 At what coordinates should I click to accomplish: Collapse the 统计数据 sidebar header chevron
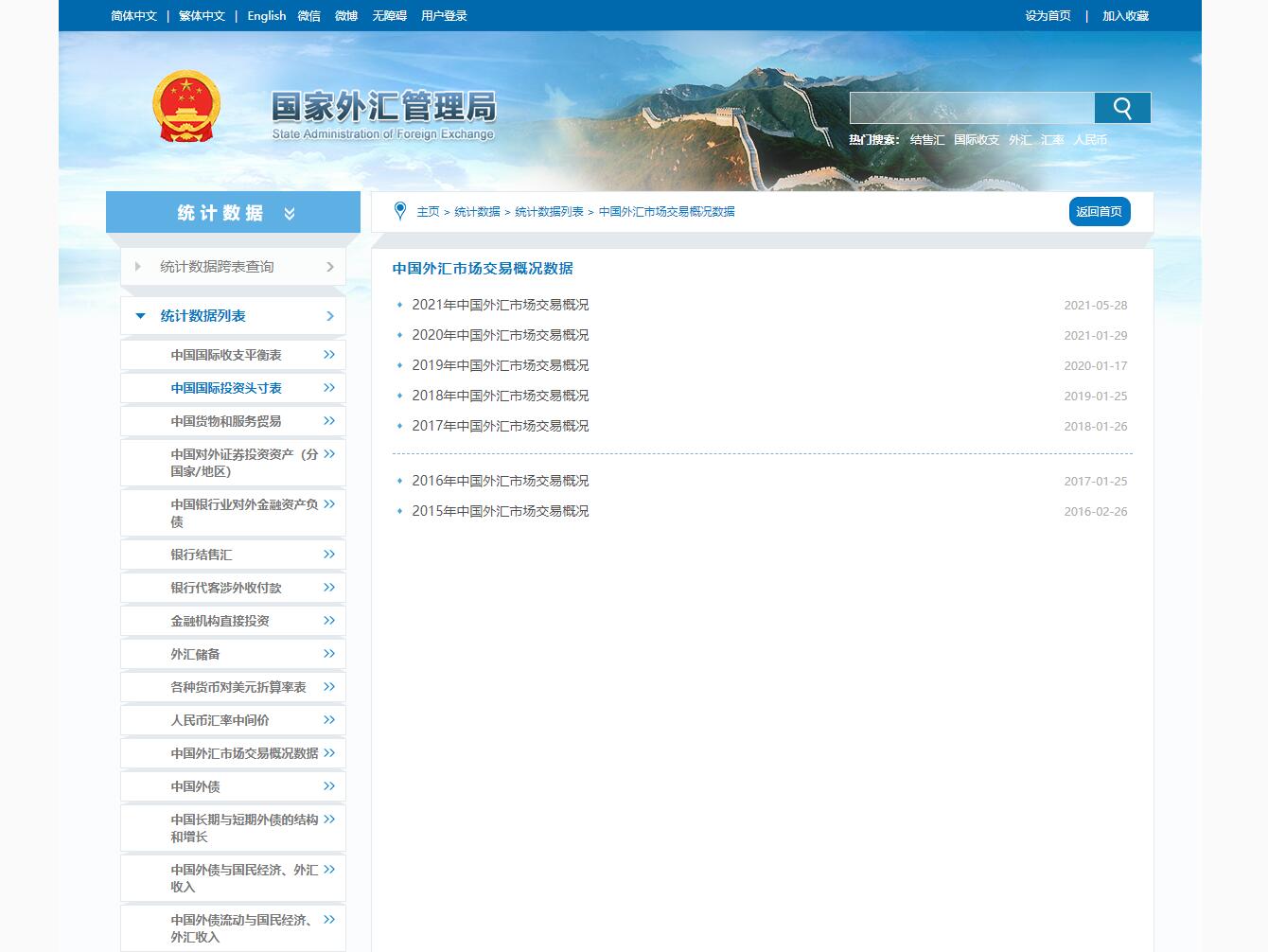pyautogui.click(x=290, y=214)
